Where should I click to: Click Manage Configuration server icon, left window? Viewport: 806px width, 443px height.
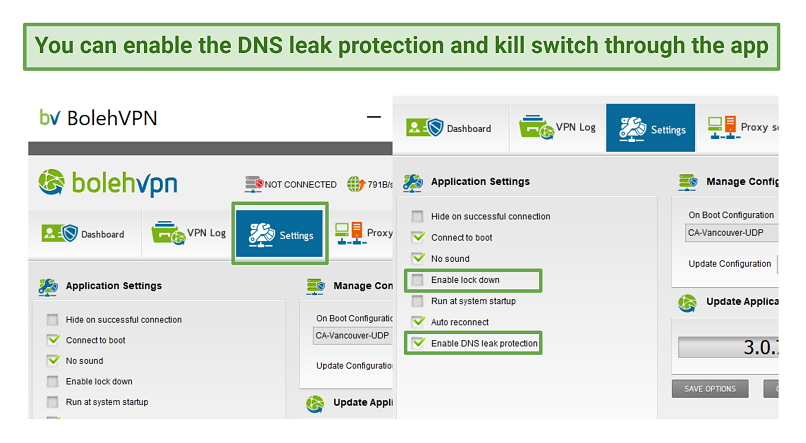316,287
